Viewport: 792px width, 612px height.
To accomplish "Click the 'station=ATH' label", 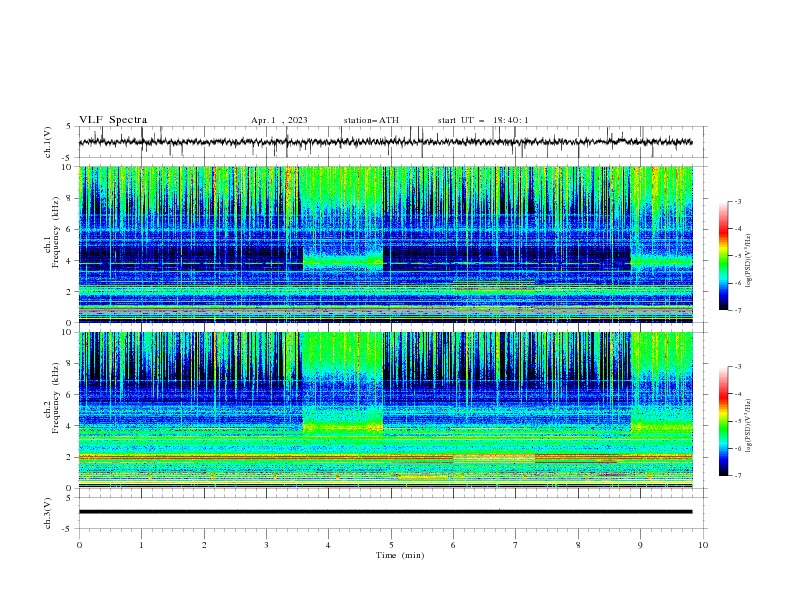I will [x=371, y=120].
